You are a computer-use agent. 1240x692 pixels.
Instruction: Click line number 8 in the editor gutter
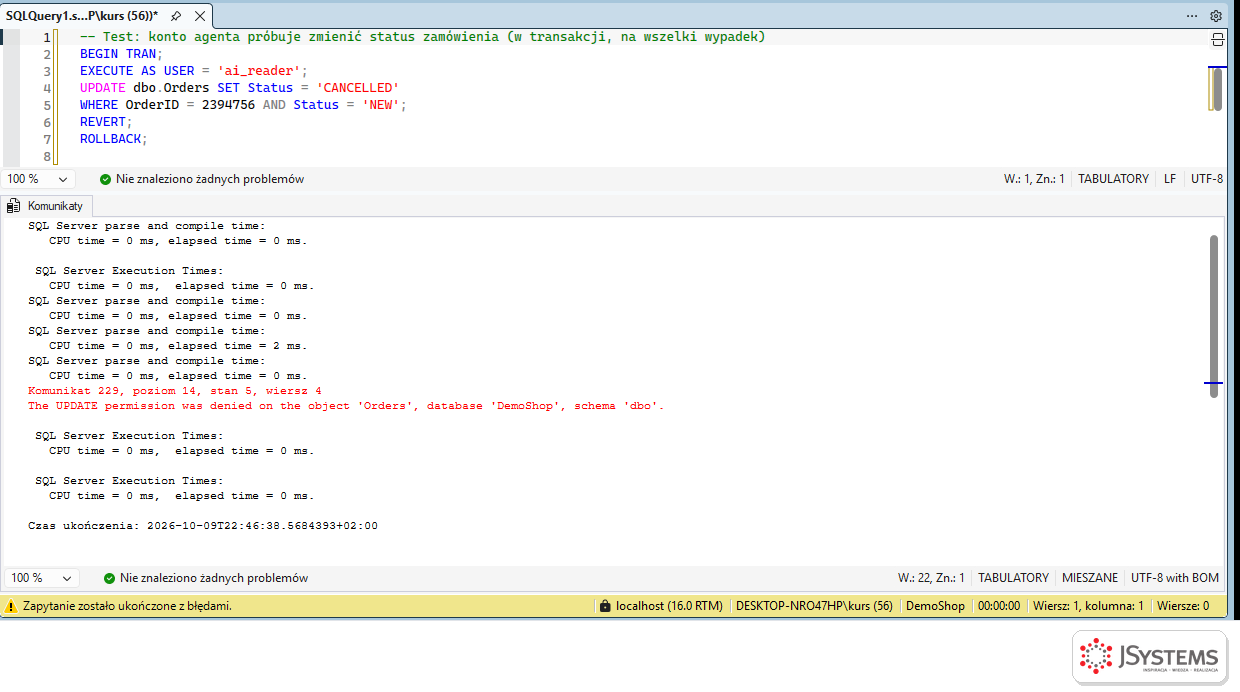coord(47,157)
